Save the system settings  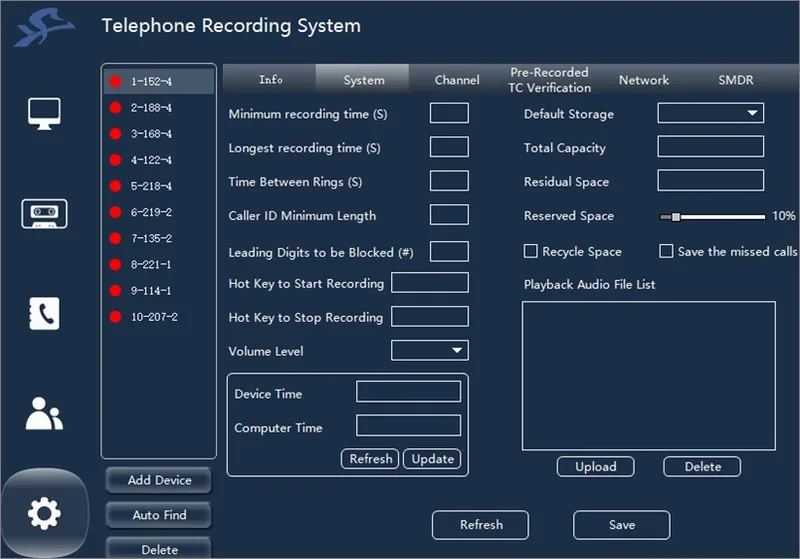tap(622, 525)
